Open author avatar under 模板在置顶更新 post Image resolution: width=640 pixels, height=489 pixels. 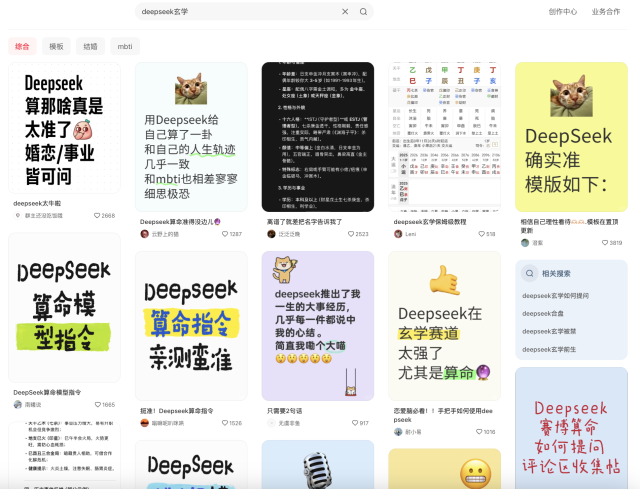(525, 242)
